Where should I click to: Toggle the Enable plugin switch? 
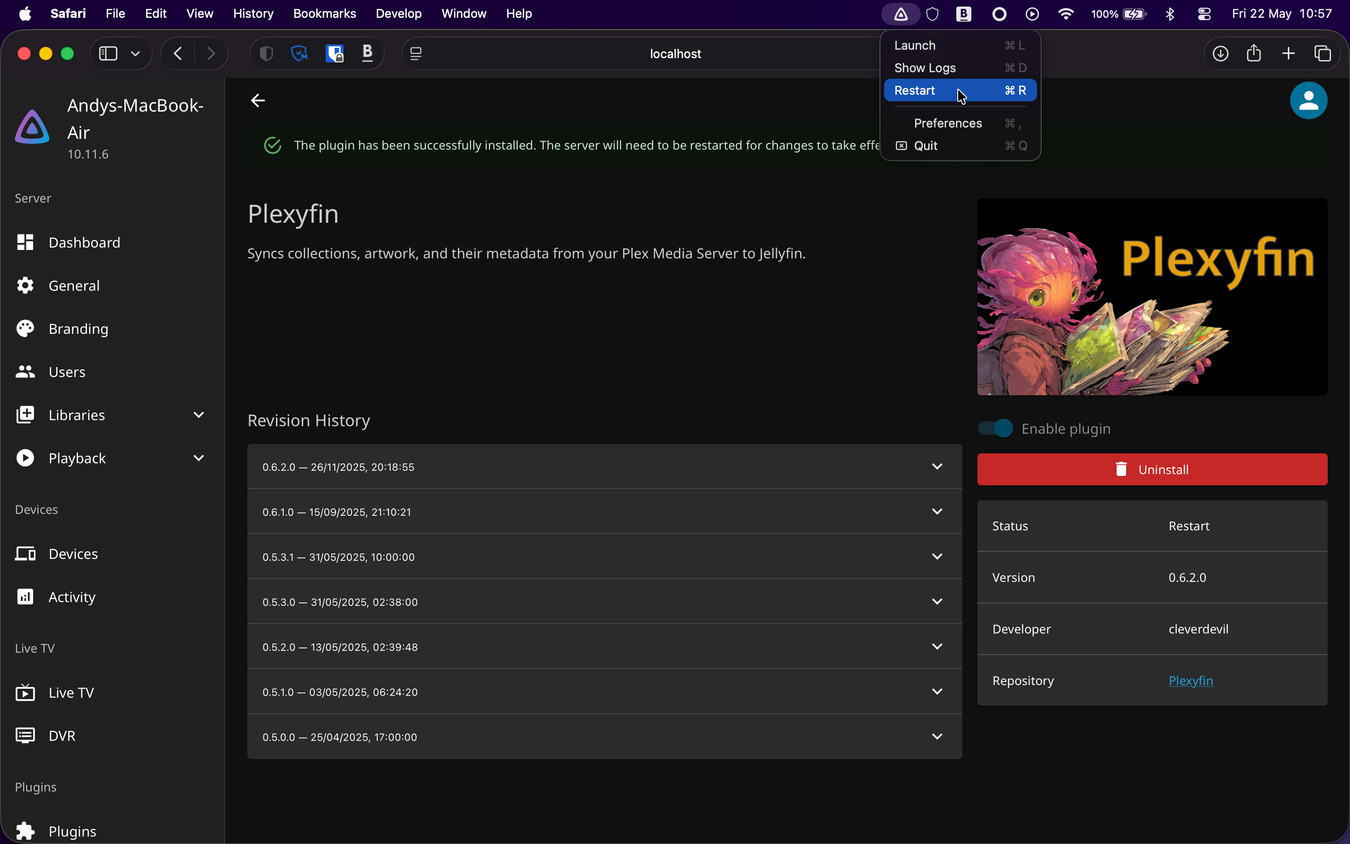pos(995,428)
